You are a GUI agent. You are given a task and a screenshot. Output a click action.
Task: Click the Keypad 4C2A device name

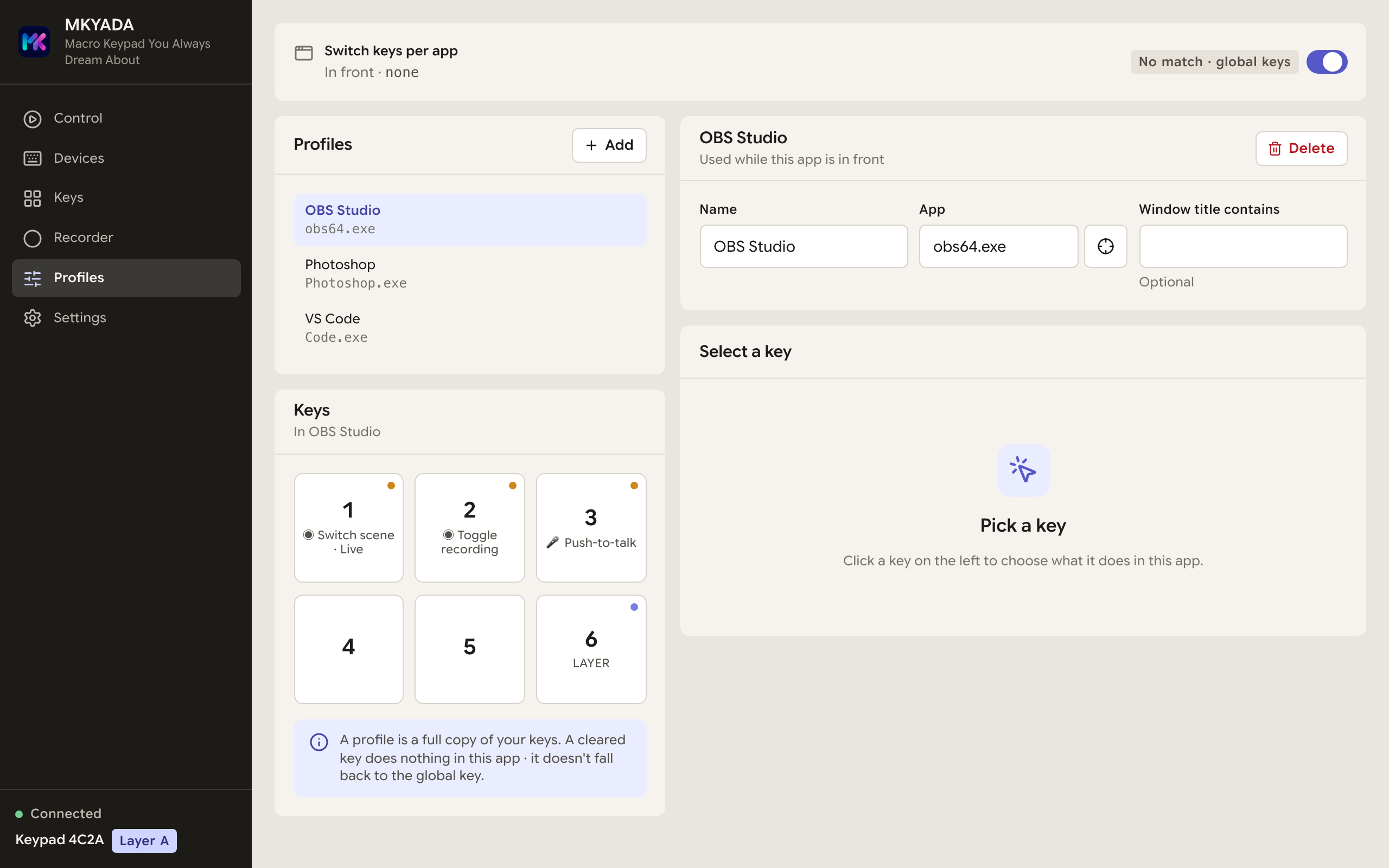(x=60, y=840)
